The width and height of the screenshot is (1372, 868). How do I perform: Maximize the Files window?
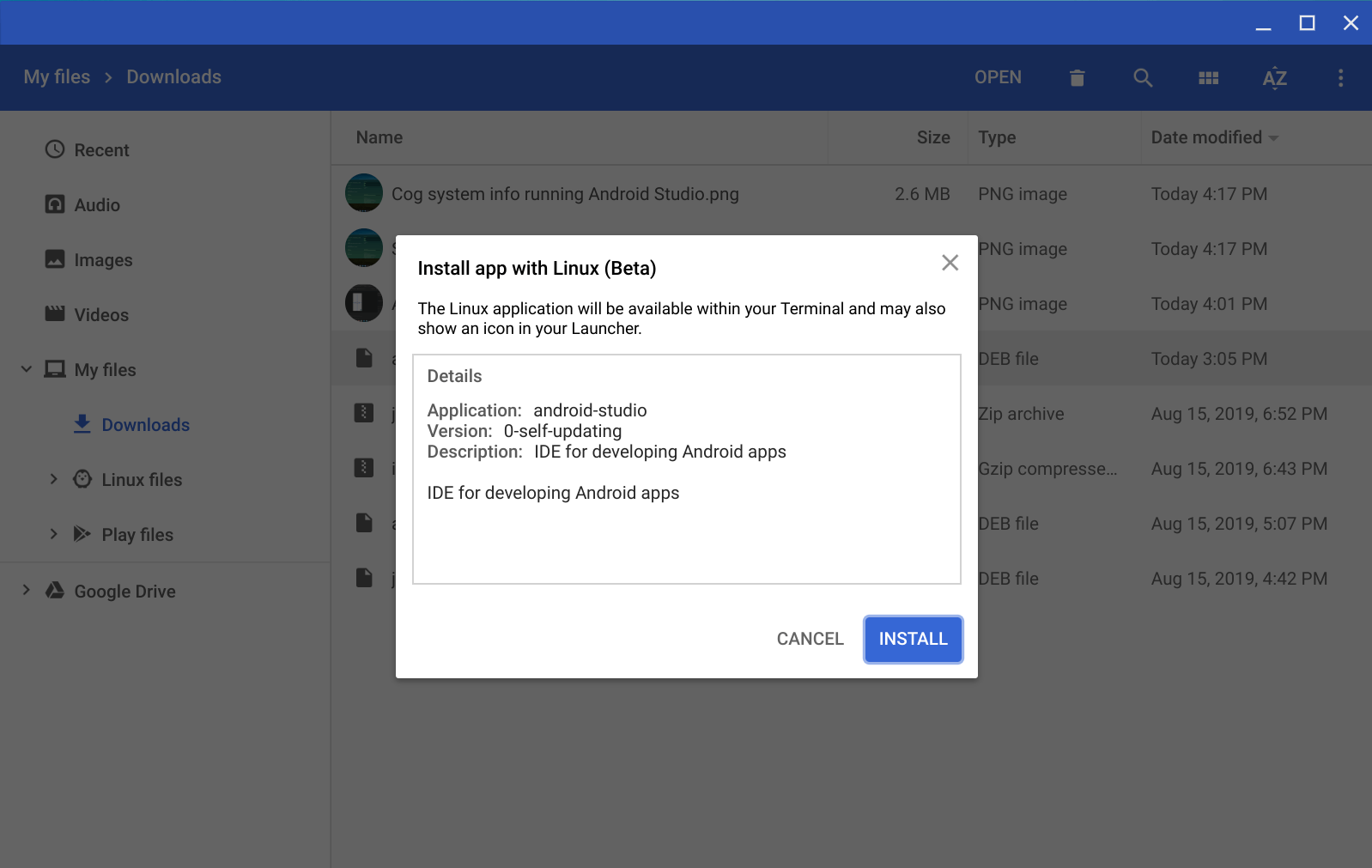tap(1307, 23)
